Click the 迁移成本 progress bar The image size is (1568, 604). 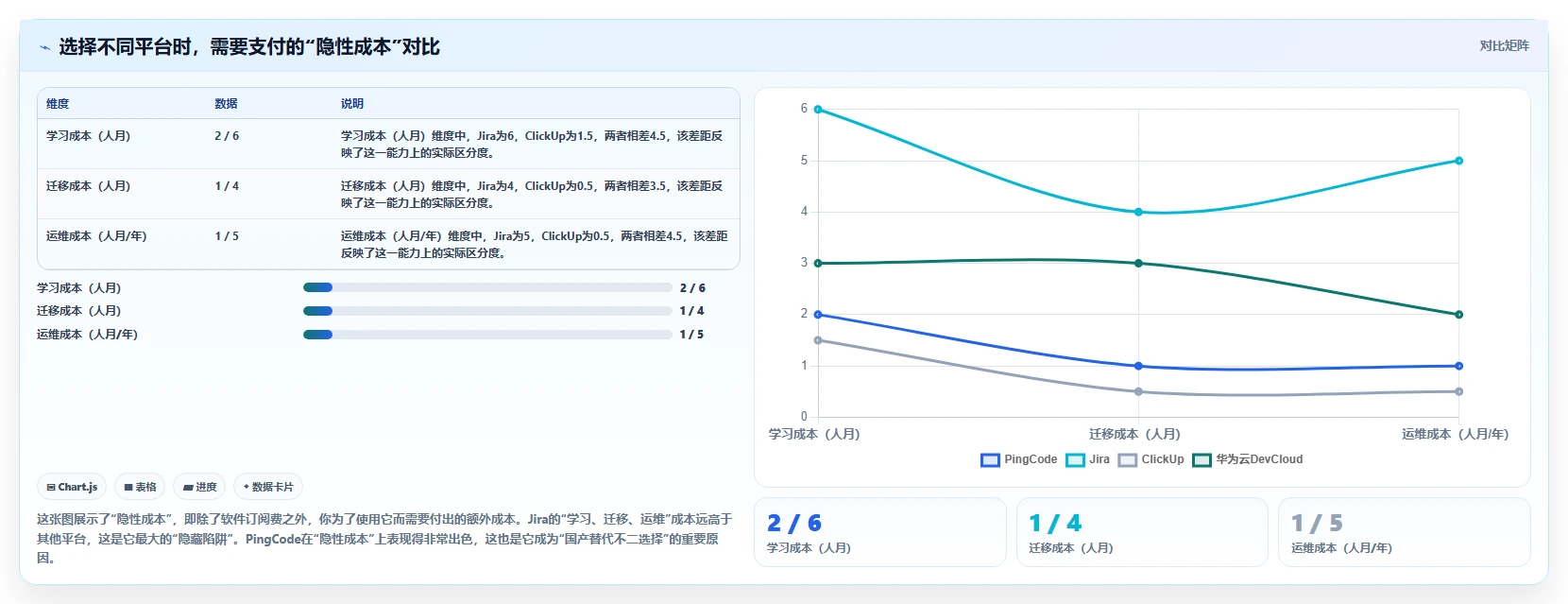487,310
